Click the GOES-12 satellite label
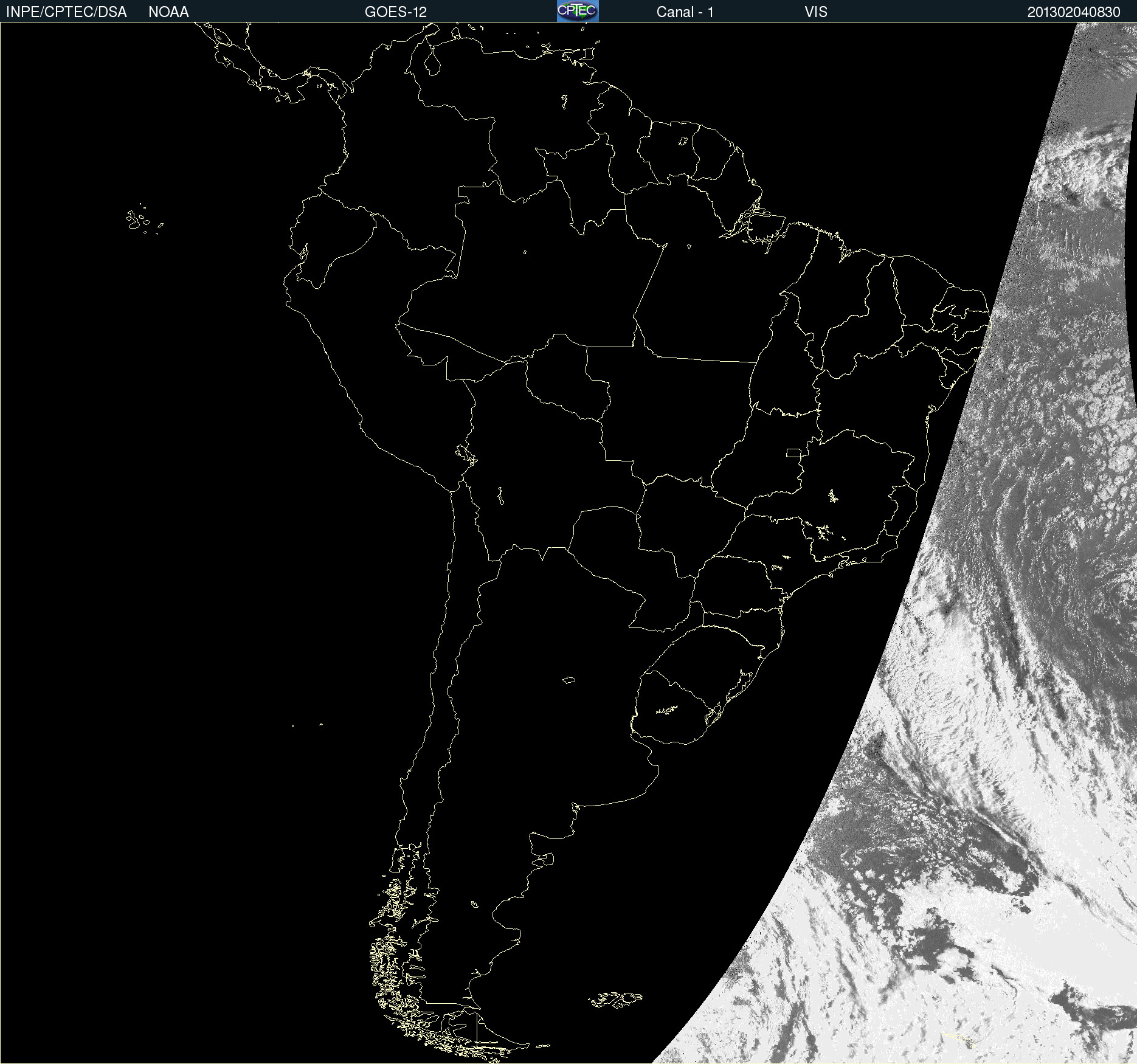Screen dimensions: 1137x1064 [396, 12]
